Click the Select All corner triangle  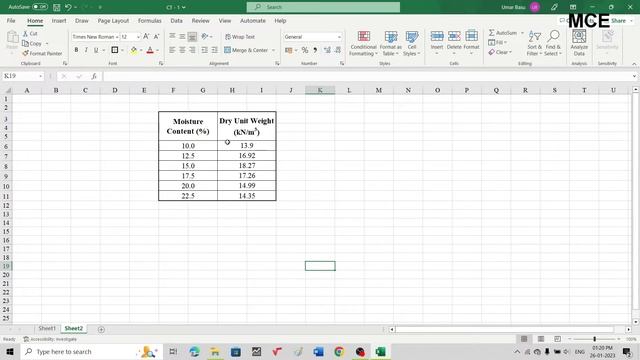coord(7,90)
